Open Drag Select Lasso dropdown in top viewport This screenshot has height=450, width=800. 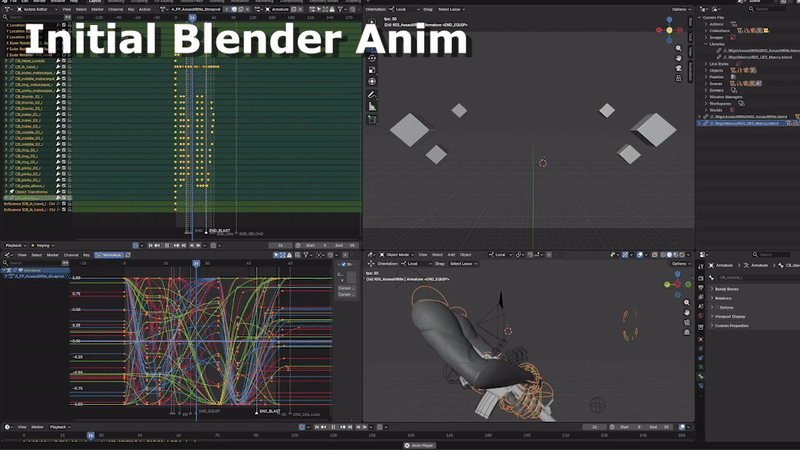pos(452,9)
